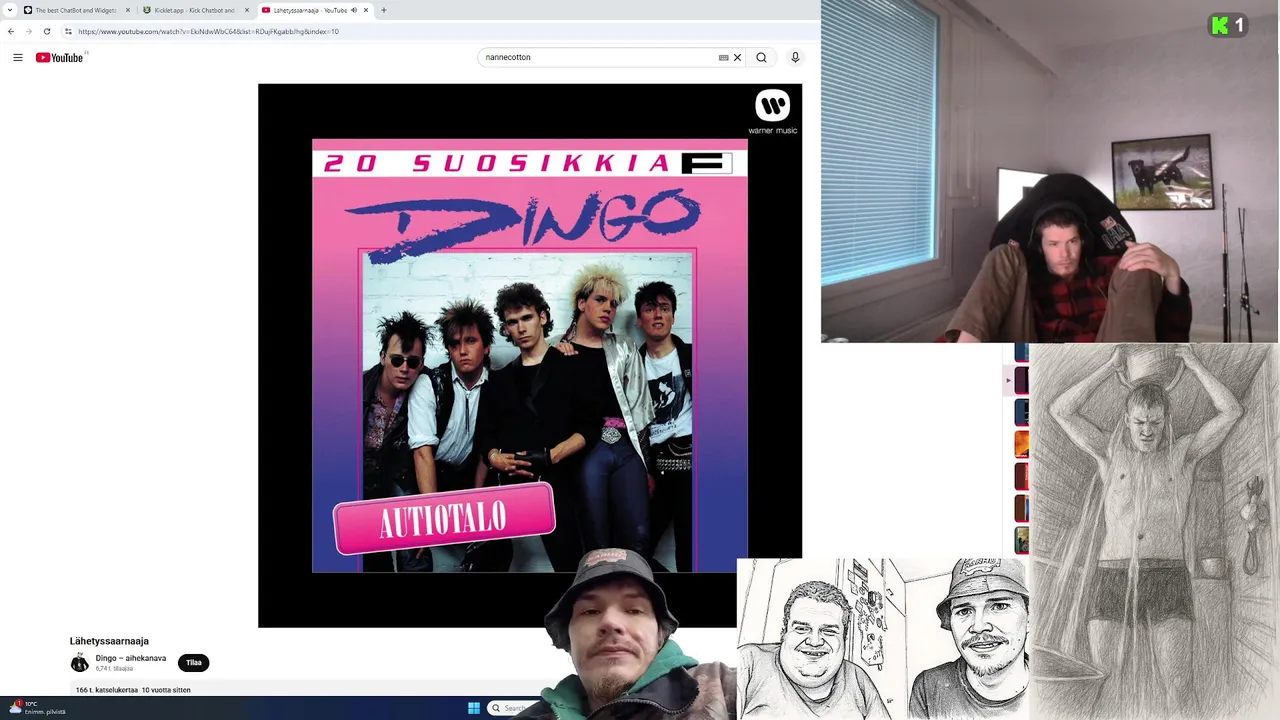This screenshot has width=1280, height=720.
Task: Close the Kicklet.app tab
Action: click(x=247, y=10)
